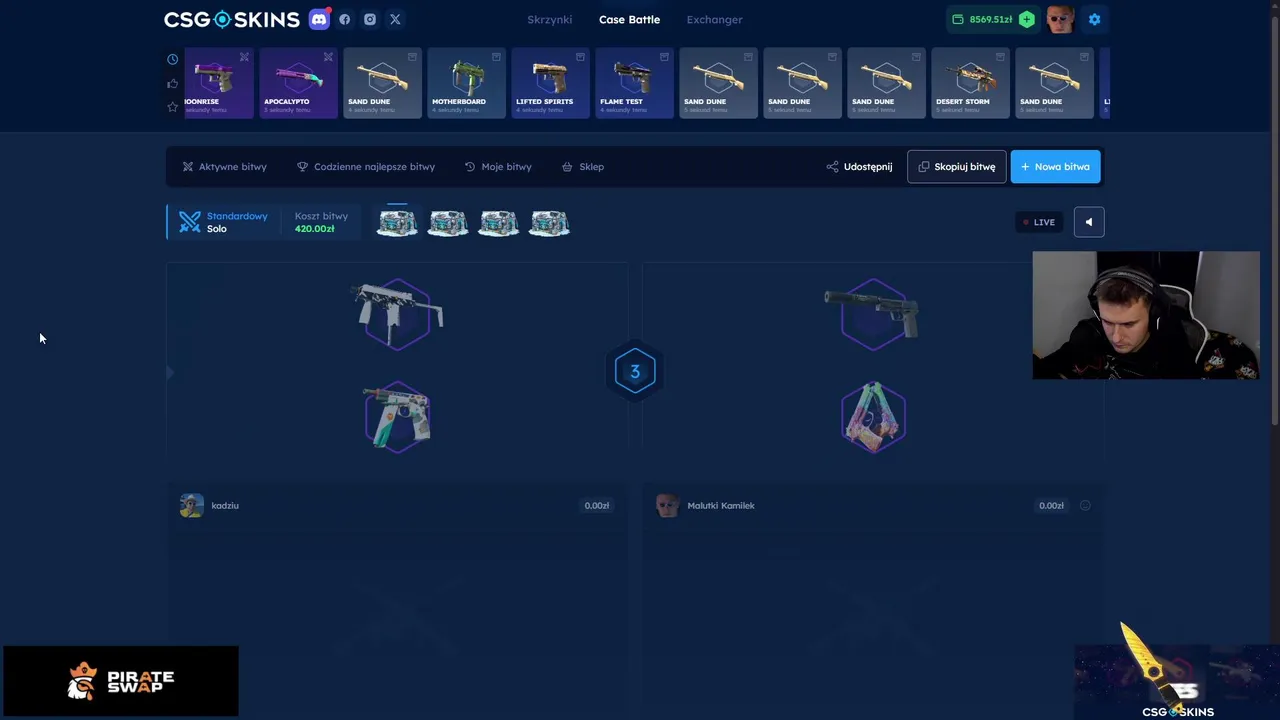Image resolution: width=1280 pixels, height=720 pixels.
Task: Click the Pirate Swap banner
Action: tap(121, 681)
